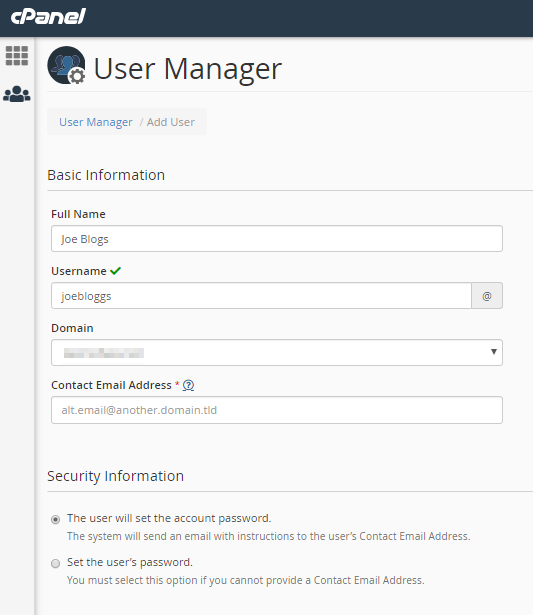Click the User Manager page title
533x615 pixels.
[188, 69]
